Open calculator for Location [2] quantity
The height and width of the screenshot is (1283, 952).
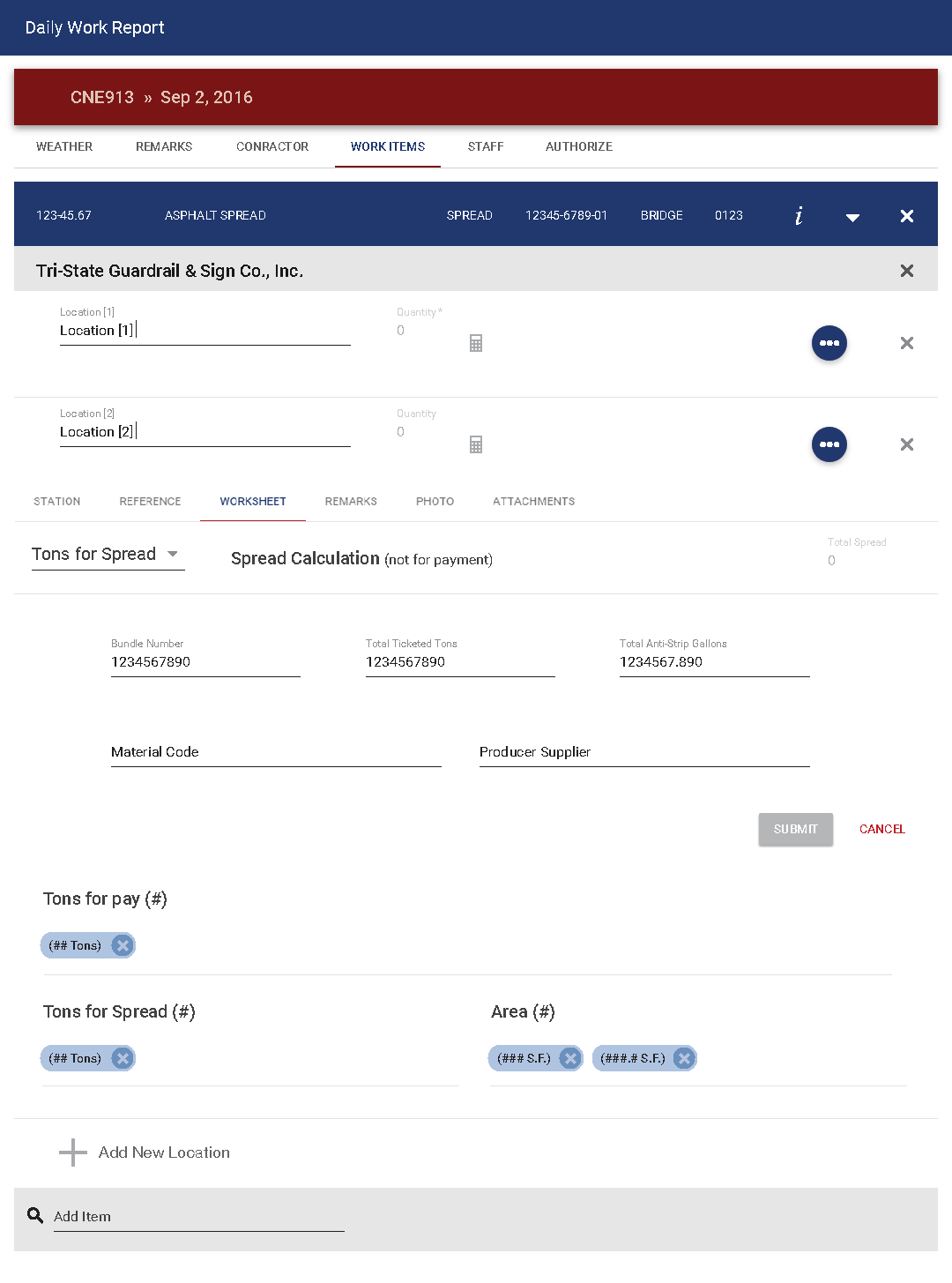tap(476, 444)
